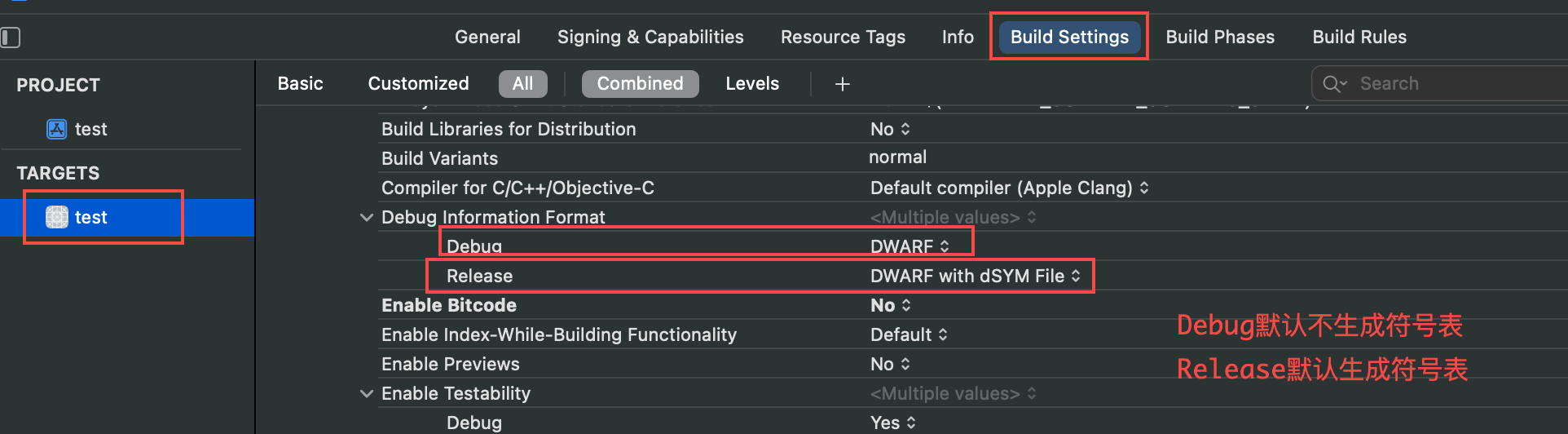Change Compiler for C/C++/Objective-C dropdown
This screenshot has width=1568, height=434.
click(1009, 188)
